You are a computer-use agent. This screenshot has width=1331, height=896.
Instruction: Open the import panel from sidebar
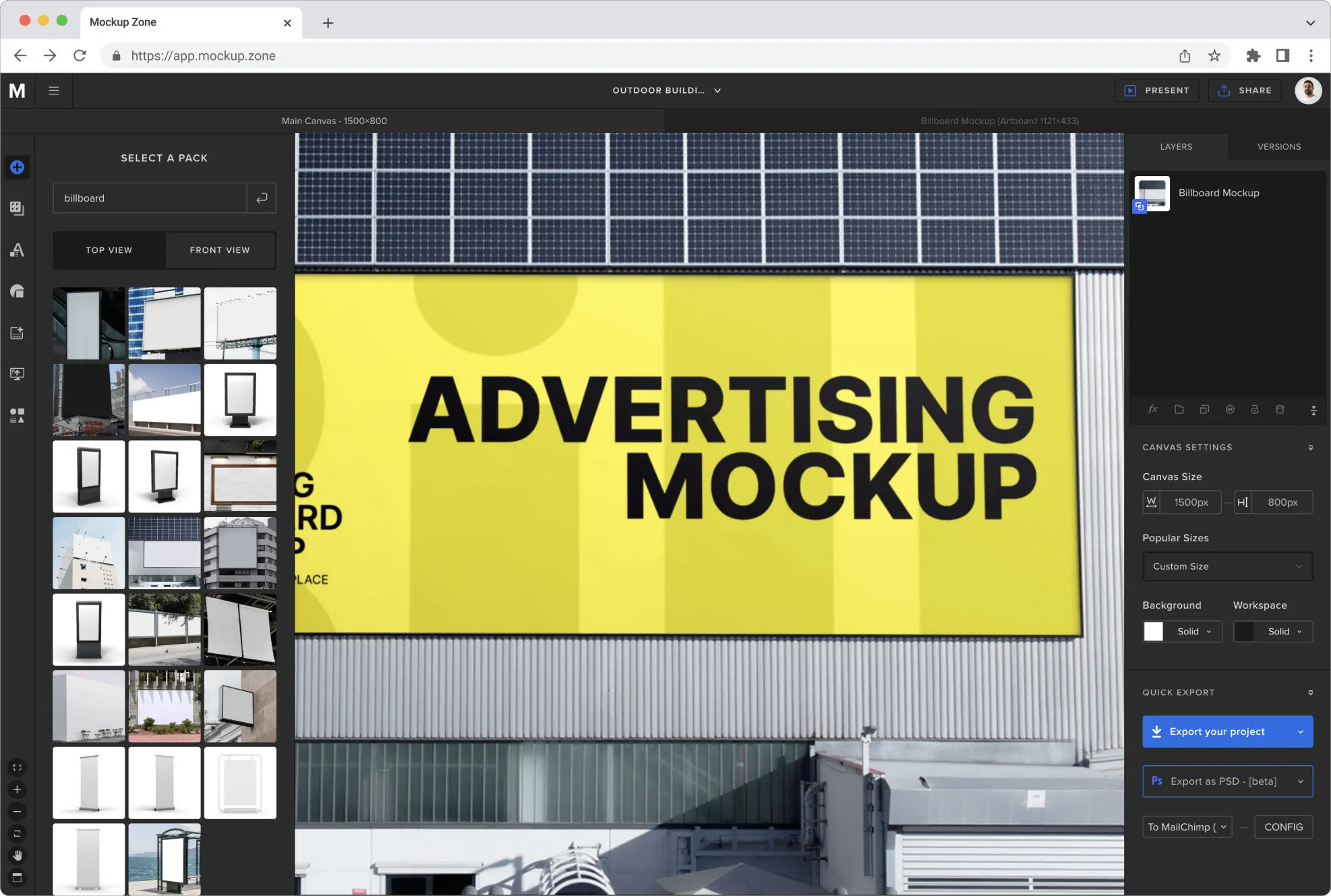pyautogui.click(x=17, y=332)
